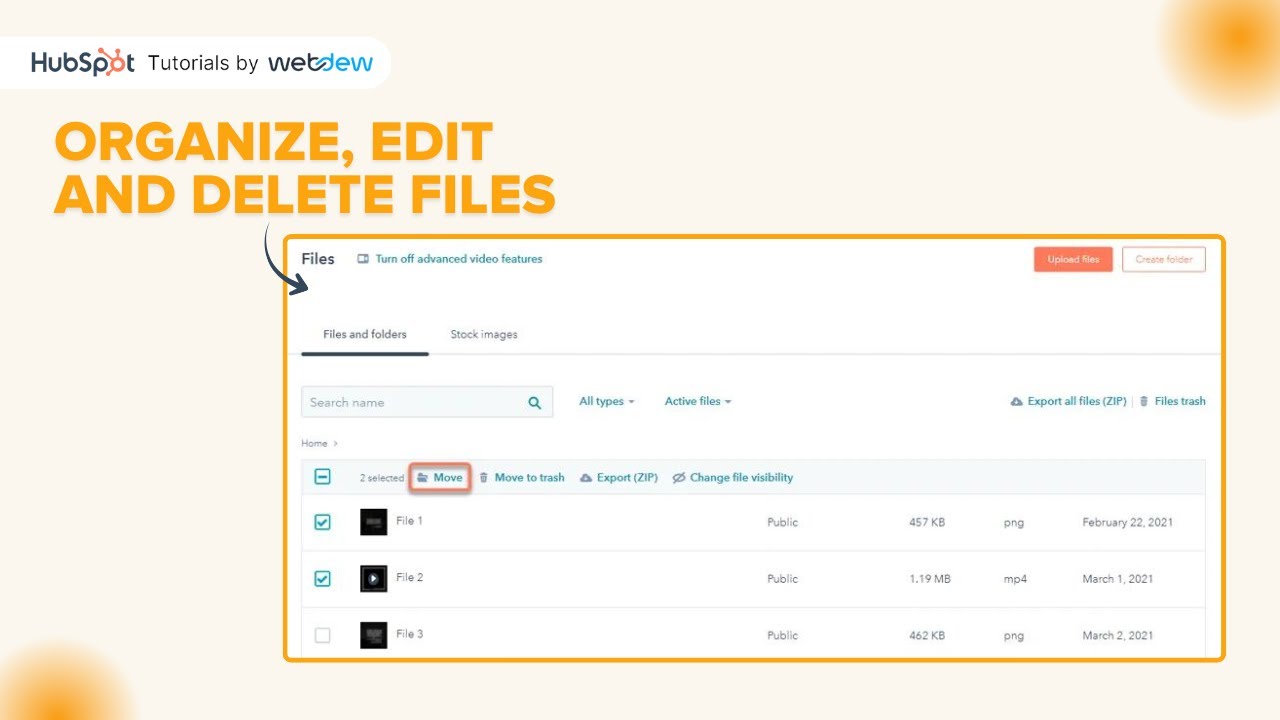
Task: Uncheck the File 2 checkbox
Action: point(322,578)
